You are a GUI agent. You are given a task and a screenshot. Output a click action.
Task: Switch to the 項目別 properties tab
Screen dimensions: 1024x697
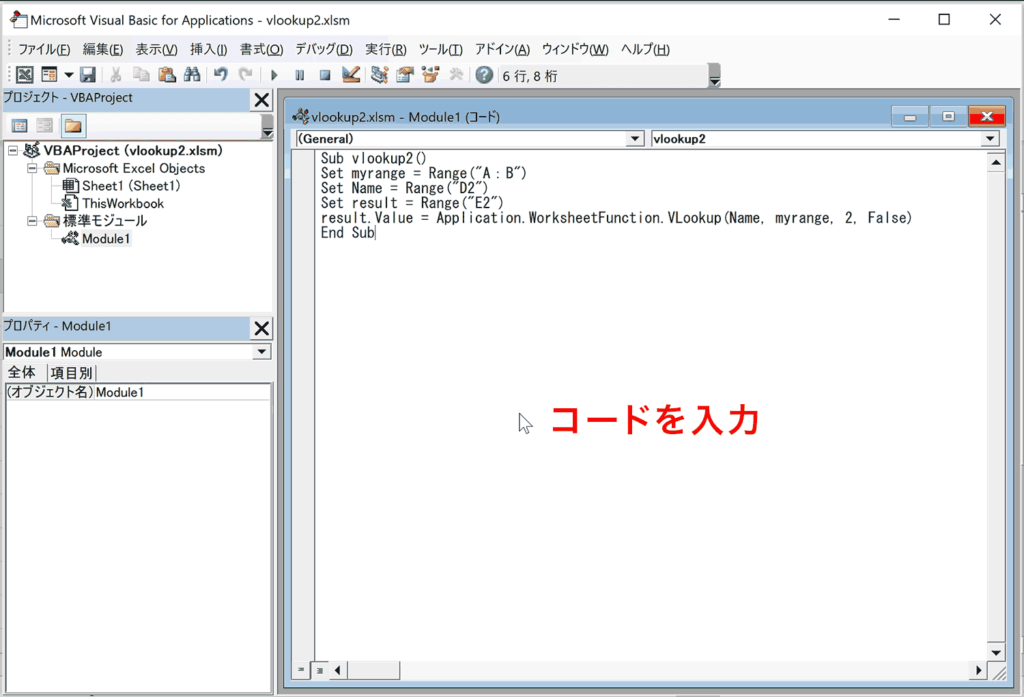pos(71,372)
